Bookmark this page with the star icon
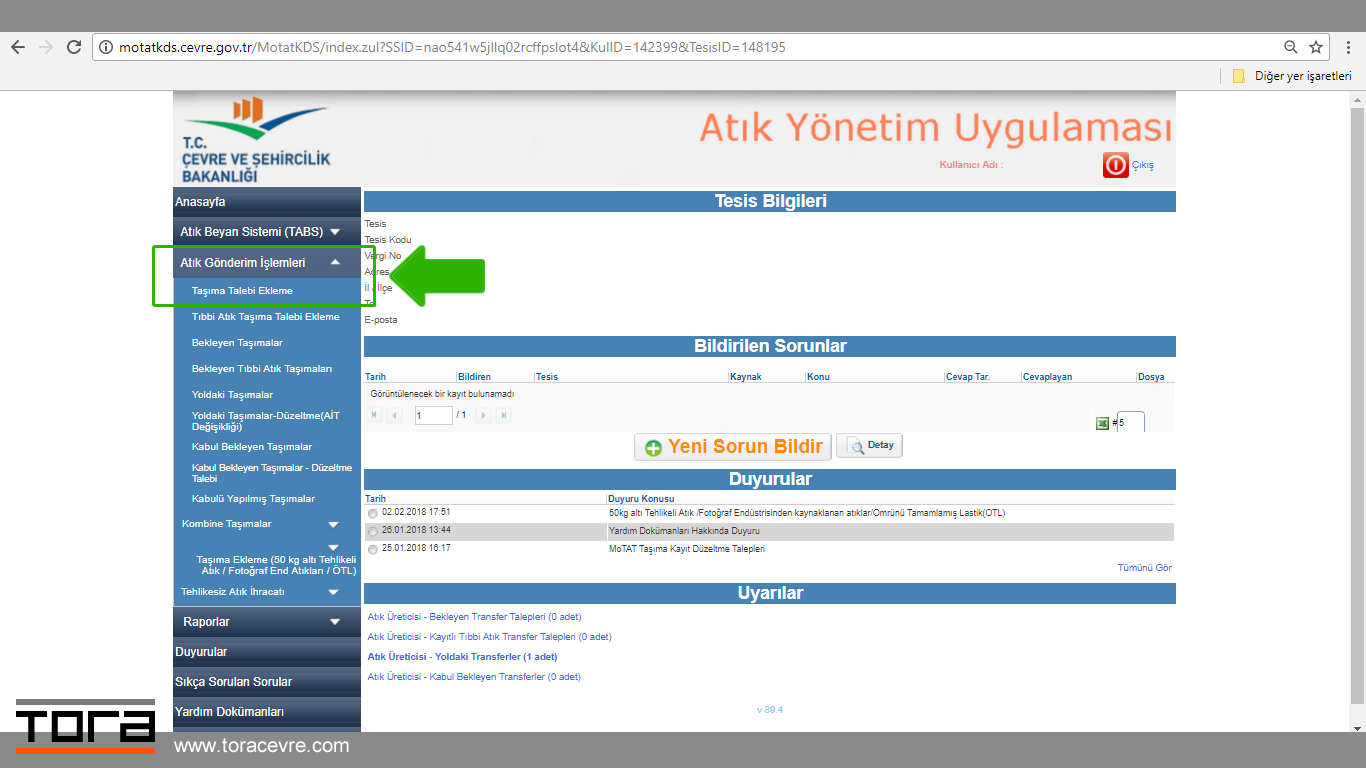This screenshot has width=1366, height=768. click(x=1316, y=47)
